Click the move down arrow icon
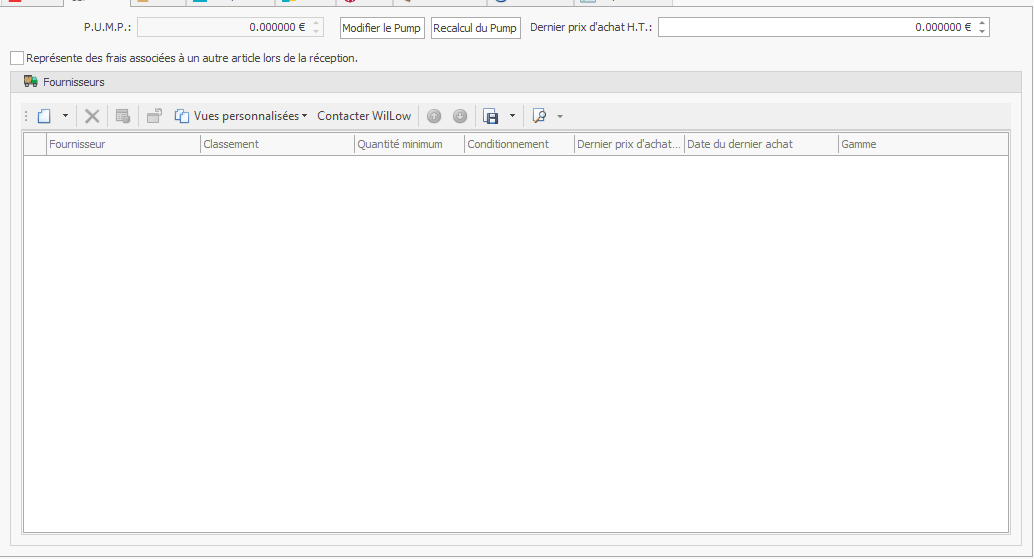 tap(460, 116)
